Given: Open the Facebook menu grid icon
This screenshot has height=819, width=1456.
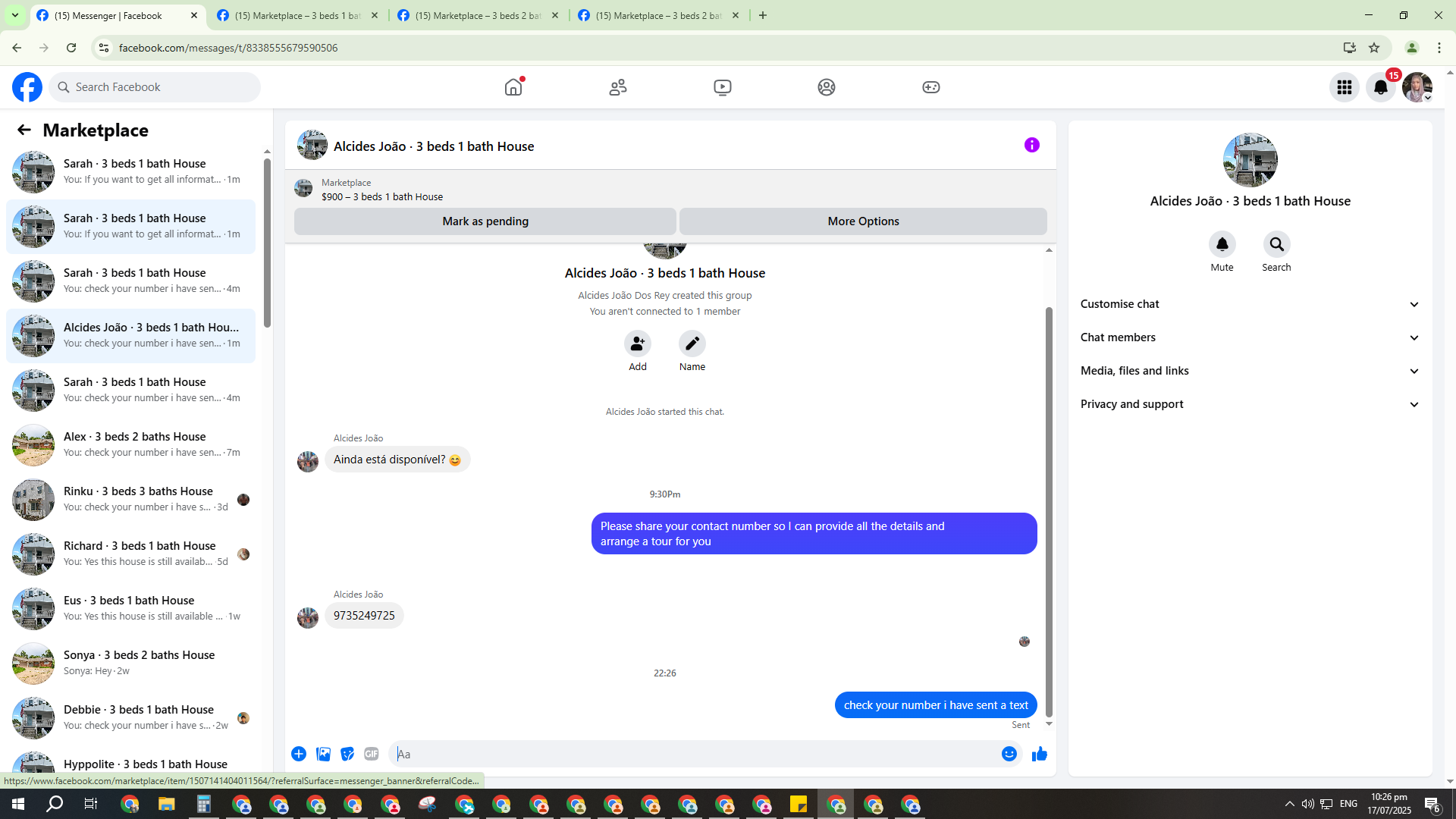Looking at the screenshot, I should click(x=1345, y=87).
